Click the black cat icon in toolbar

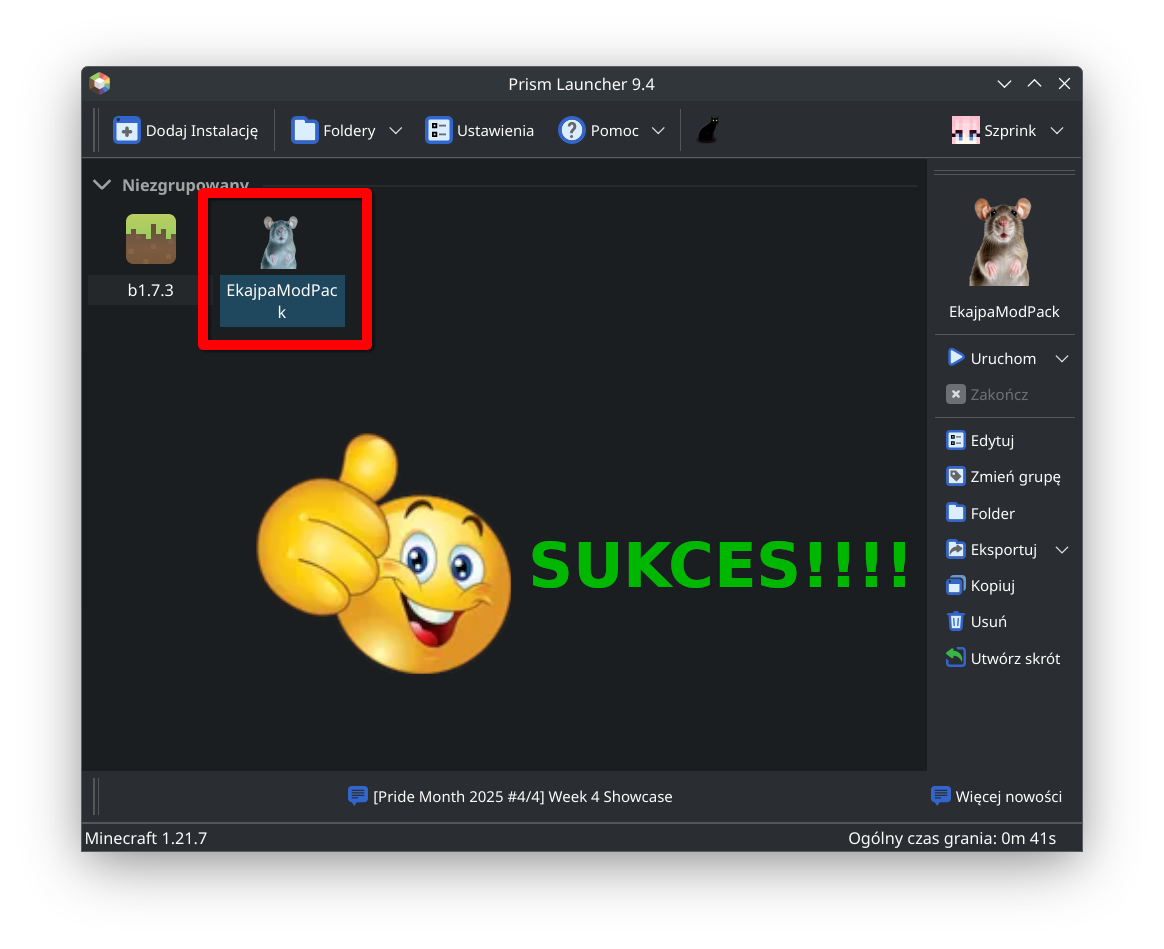708,130
